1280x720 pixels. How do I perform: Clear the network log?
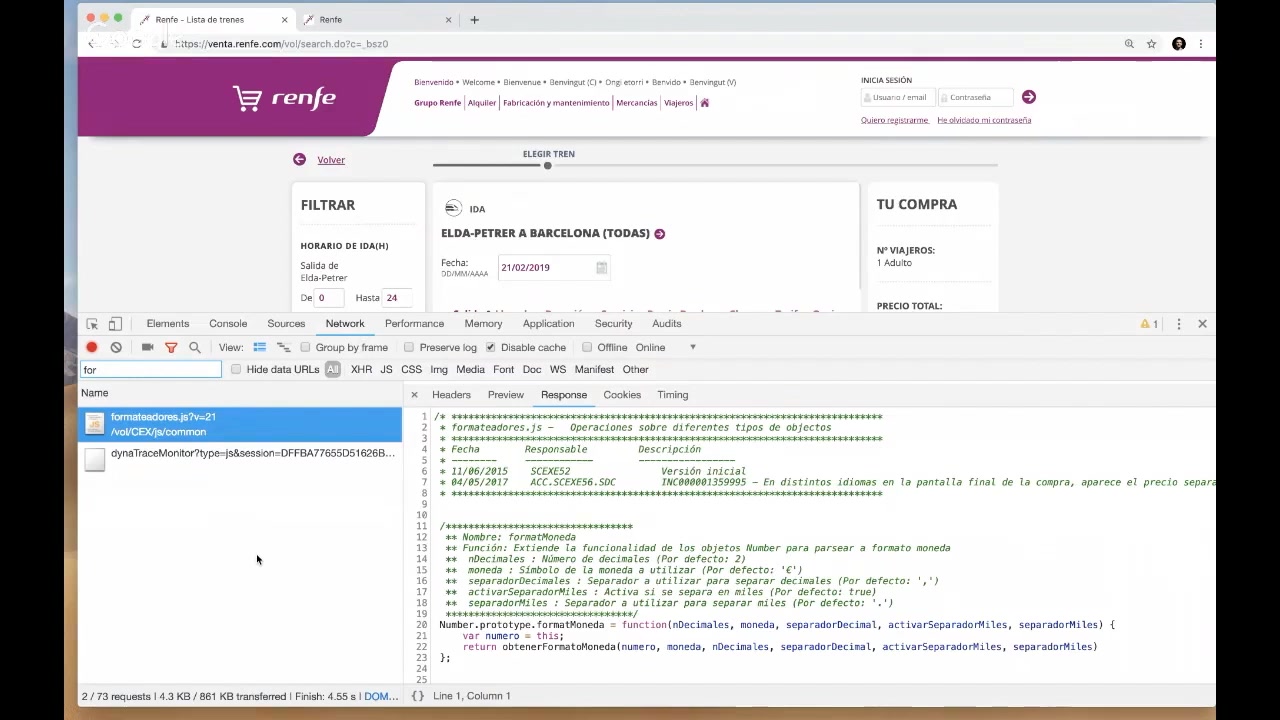click(x=116, y=347)
